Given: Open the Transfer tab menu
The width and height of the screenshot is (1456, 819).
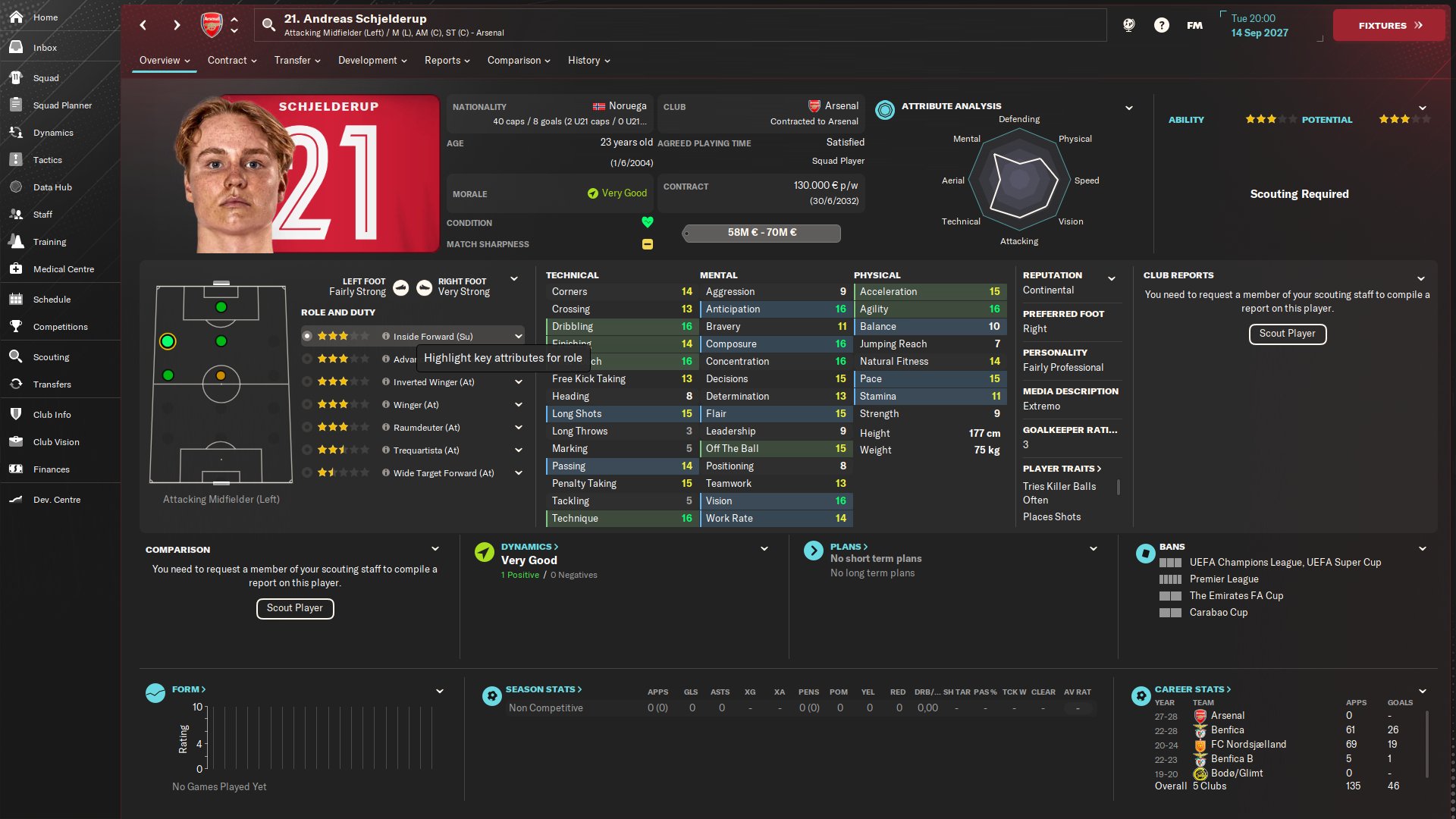Looking at the screenshot, I should point(297,60).
